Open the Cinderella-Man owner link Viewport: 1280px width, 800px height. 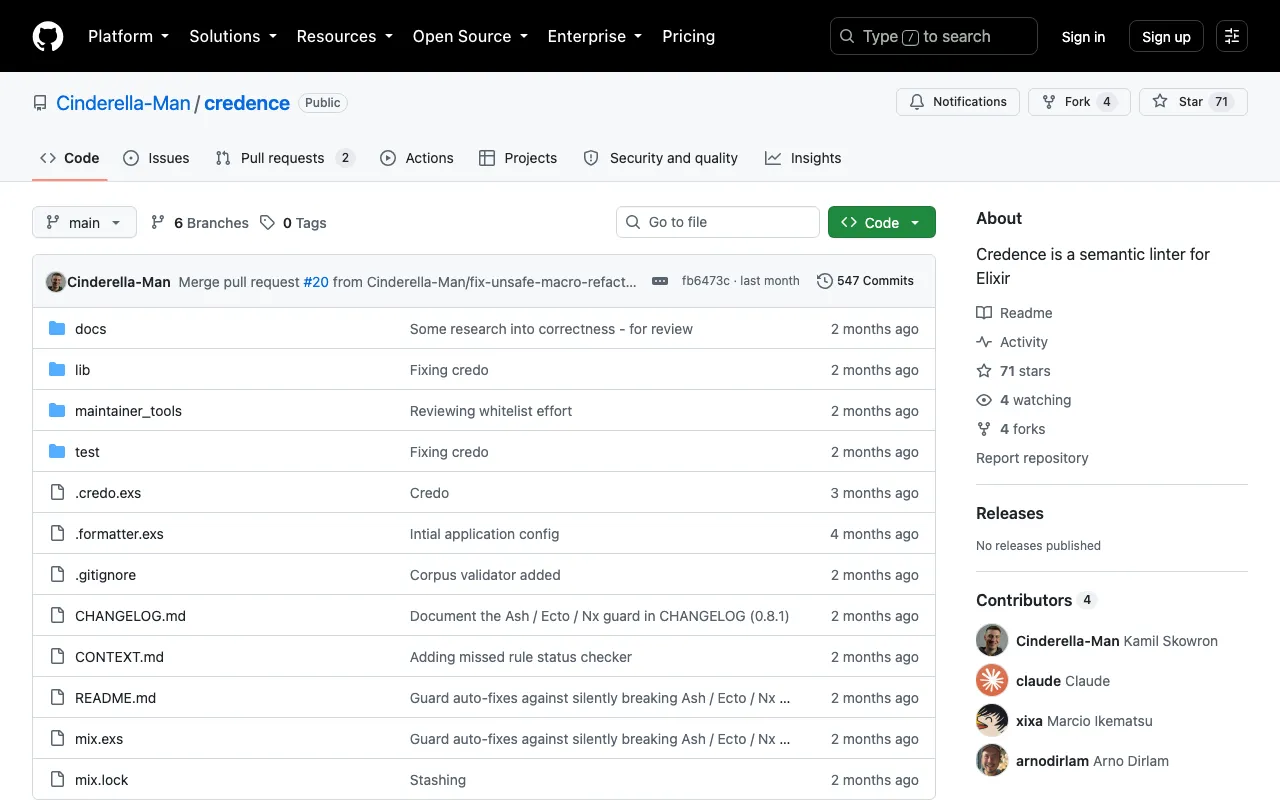click(x=123, y=102)
